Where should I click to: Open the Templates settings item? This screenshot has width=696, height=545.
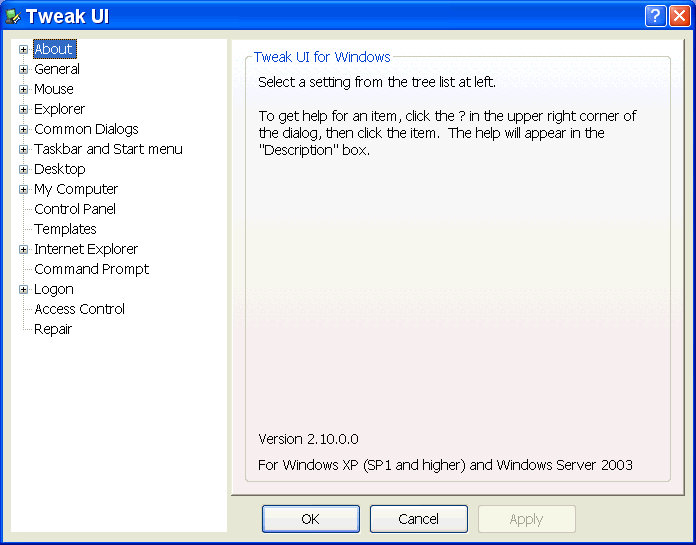pos(65,229)
